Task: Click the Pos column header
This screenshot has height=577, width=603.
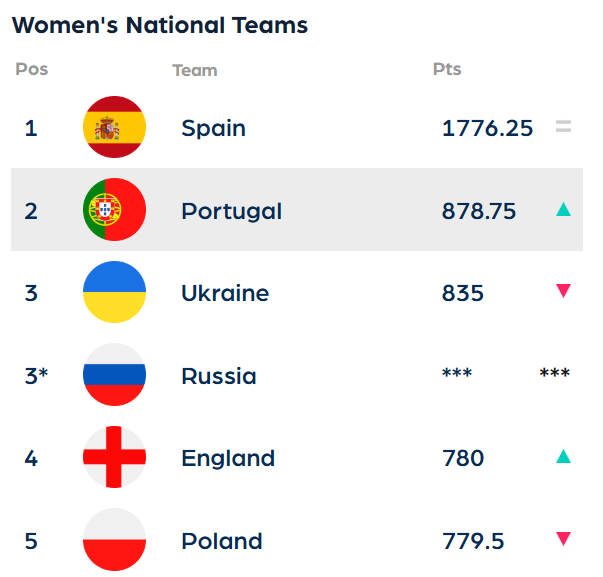Action: point(32,70)
